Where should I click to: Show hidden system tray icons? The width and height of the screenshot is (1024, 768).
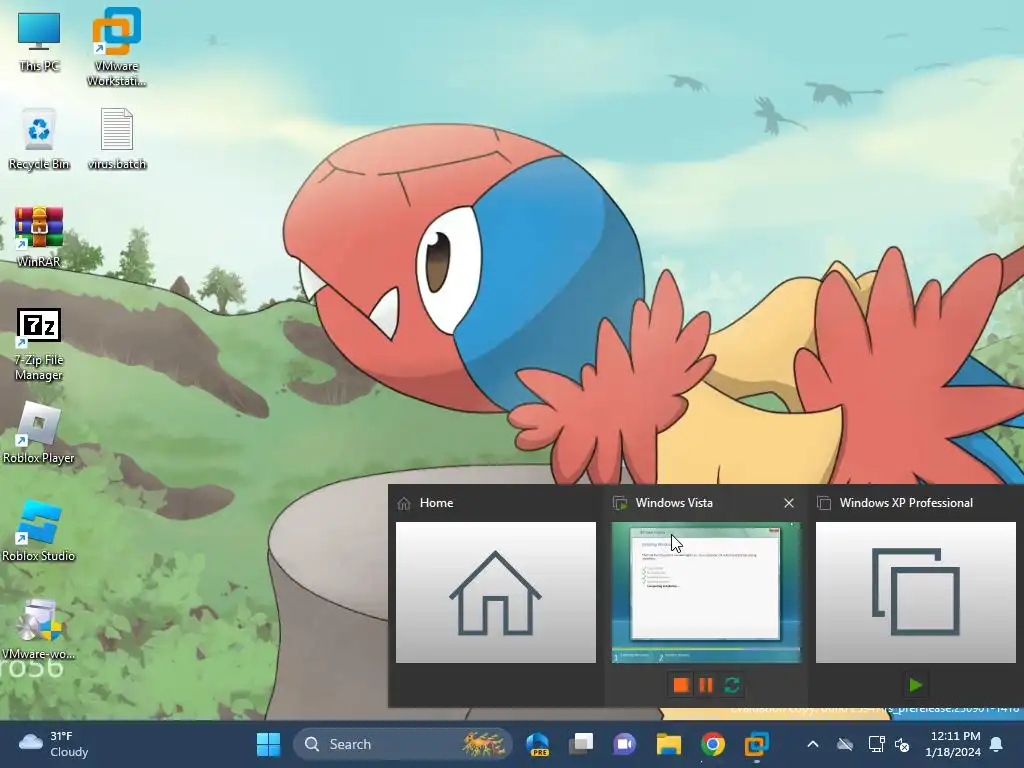coord(813,744)
